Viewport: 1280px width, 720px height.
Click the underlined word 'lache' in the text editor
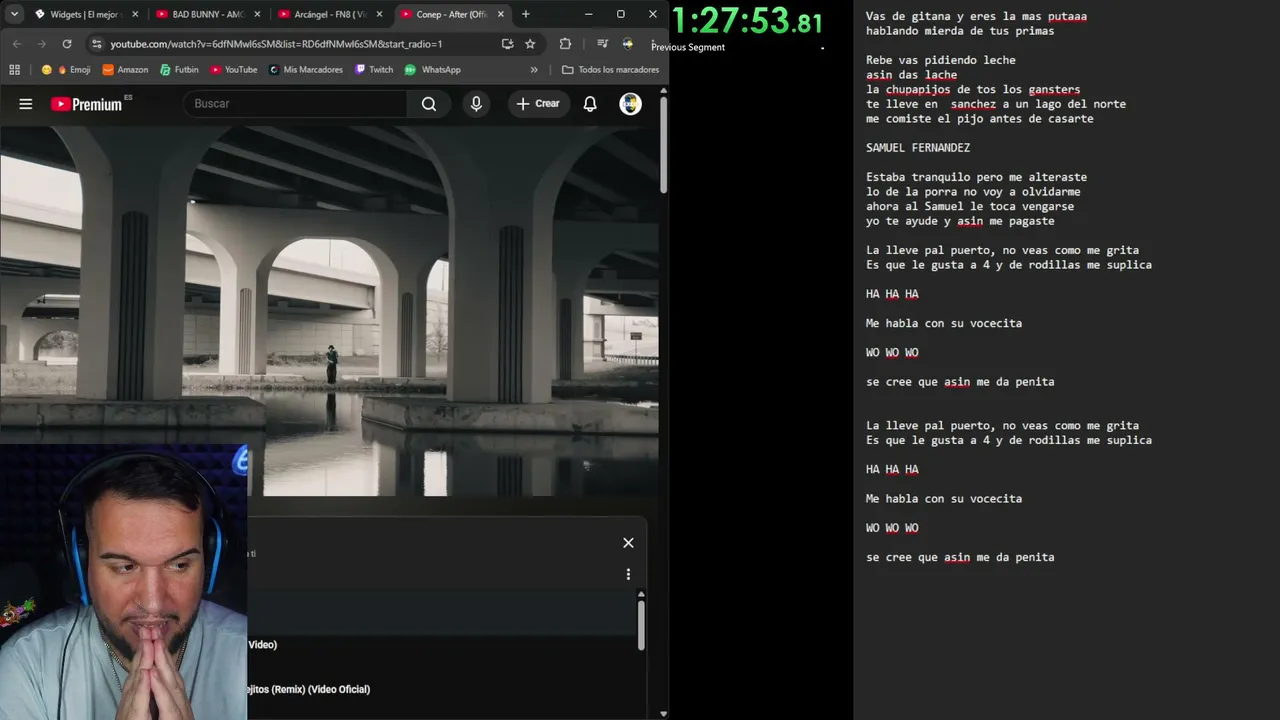coord(941,75)
